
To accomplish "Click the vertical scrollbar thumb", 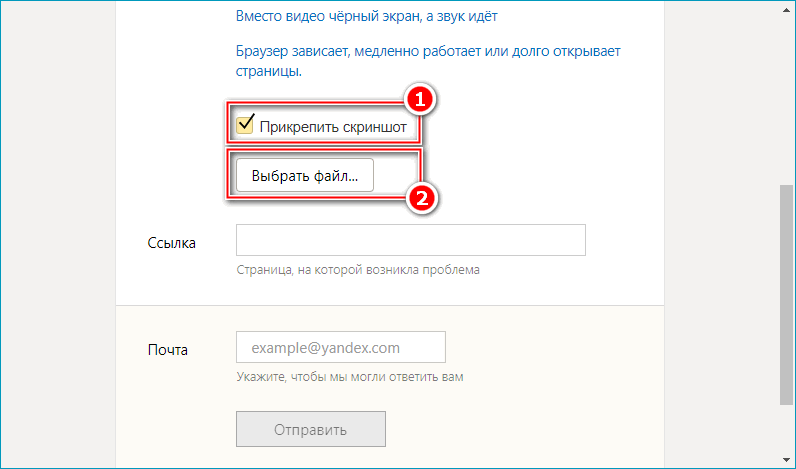I will pos(787,295).
